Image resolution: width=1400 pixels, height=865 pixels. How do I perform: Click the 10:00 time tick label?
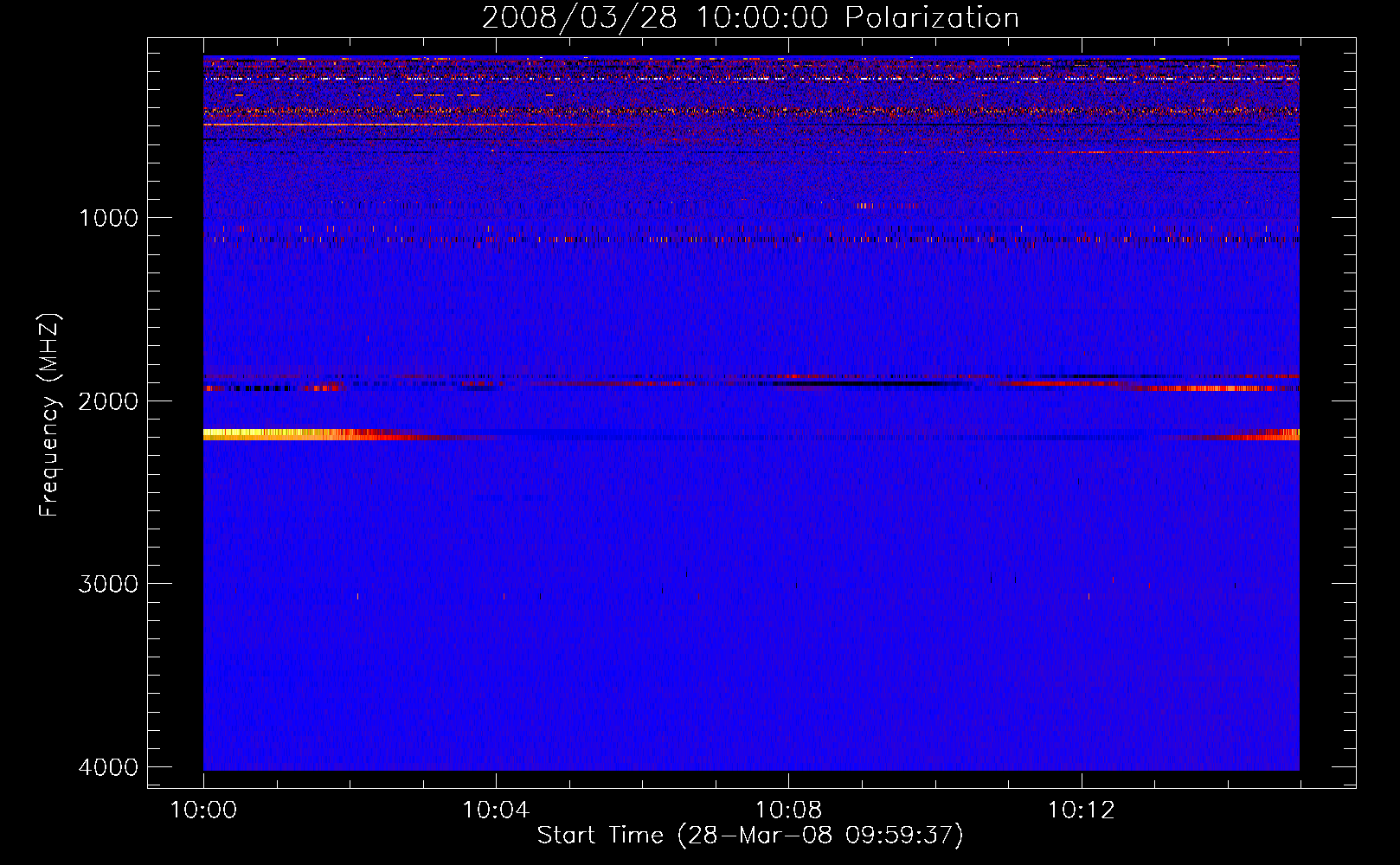click(x=203, y=811)
